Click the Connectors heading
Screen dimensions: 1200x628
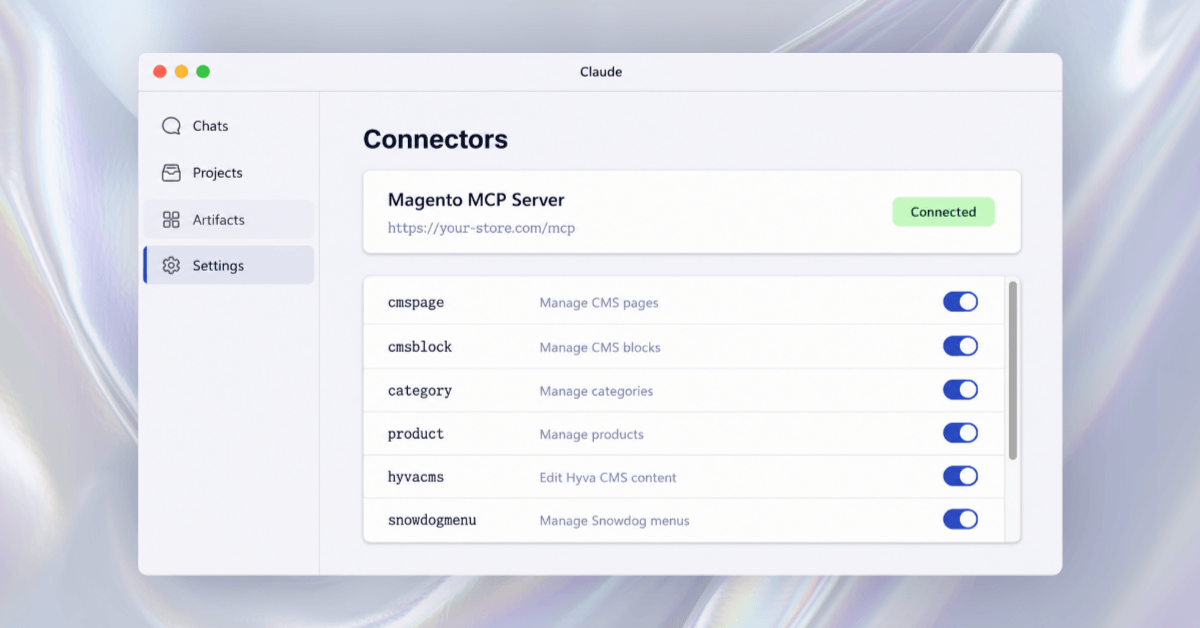click(x=435, y=139)
